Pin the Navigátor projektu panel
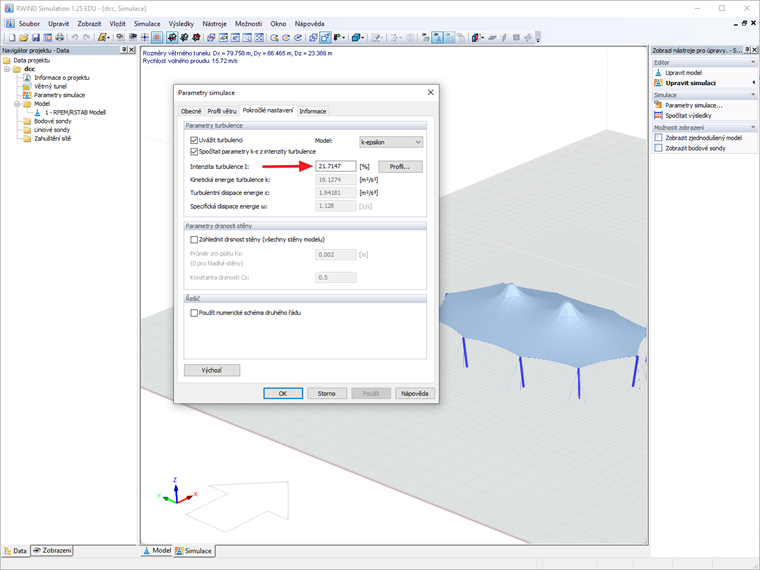 (124, 50)
